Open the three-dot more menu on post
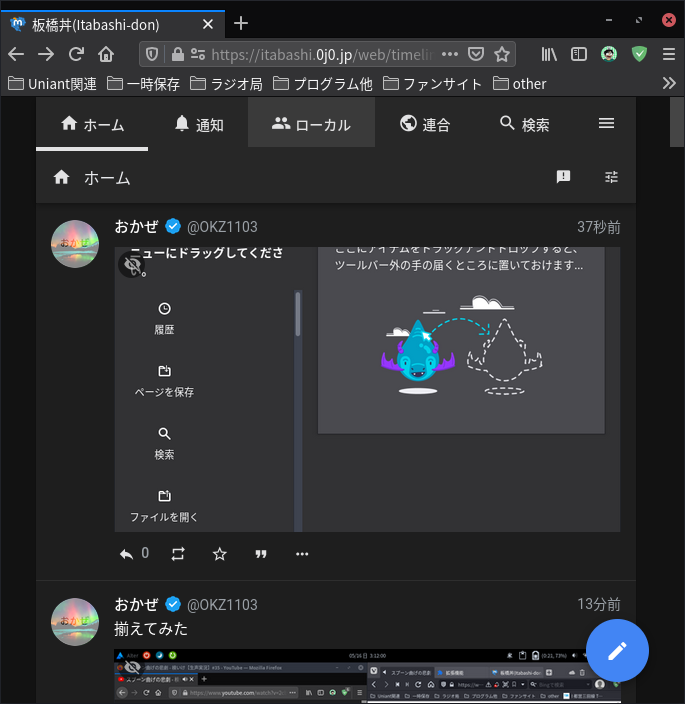Screen dimensions: 685x704 click(303, 553)
